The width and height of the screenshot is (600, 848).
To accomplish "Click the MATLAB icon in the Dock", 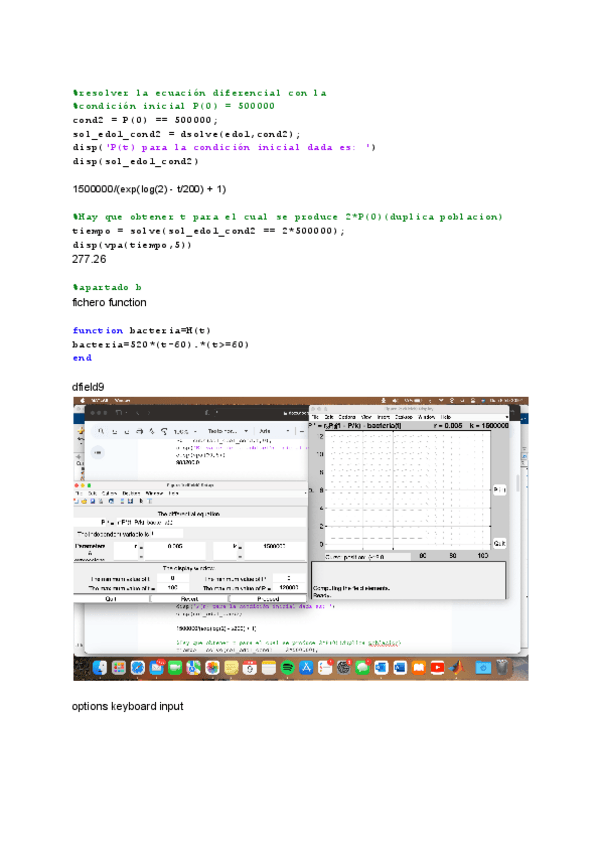I will 457,667.
